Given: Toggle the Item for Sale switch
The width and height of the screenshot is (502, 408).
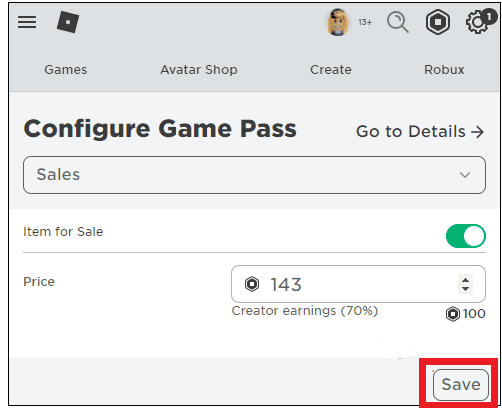Looking at the screenshot, I should pos(466,236).
